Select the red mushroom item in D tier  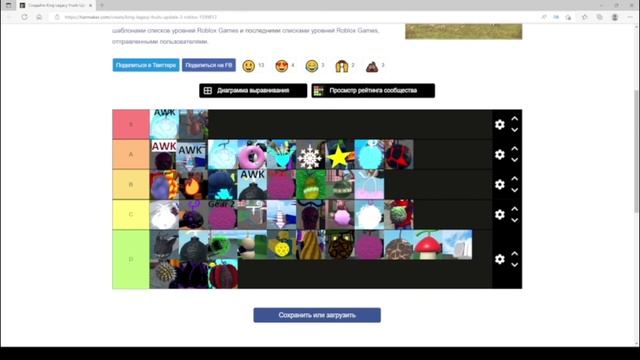click(428, 244)
